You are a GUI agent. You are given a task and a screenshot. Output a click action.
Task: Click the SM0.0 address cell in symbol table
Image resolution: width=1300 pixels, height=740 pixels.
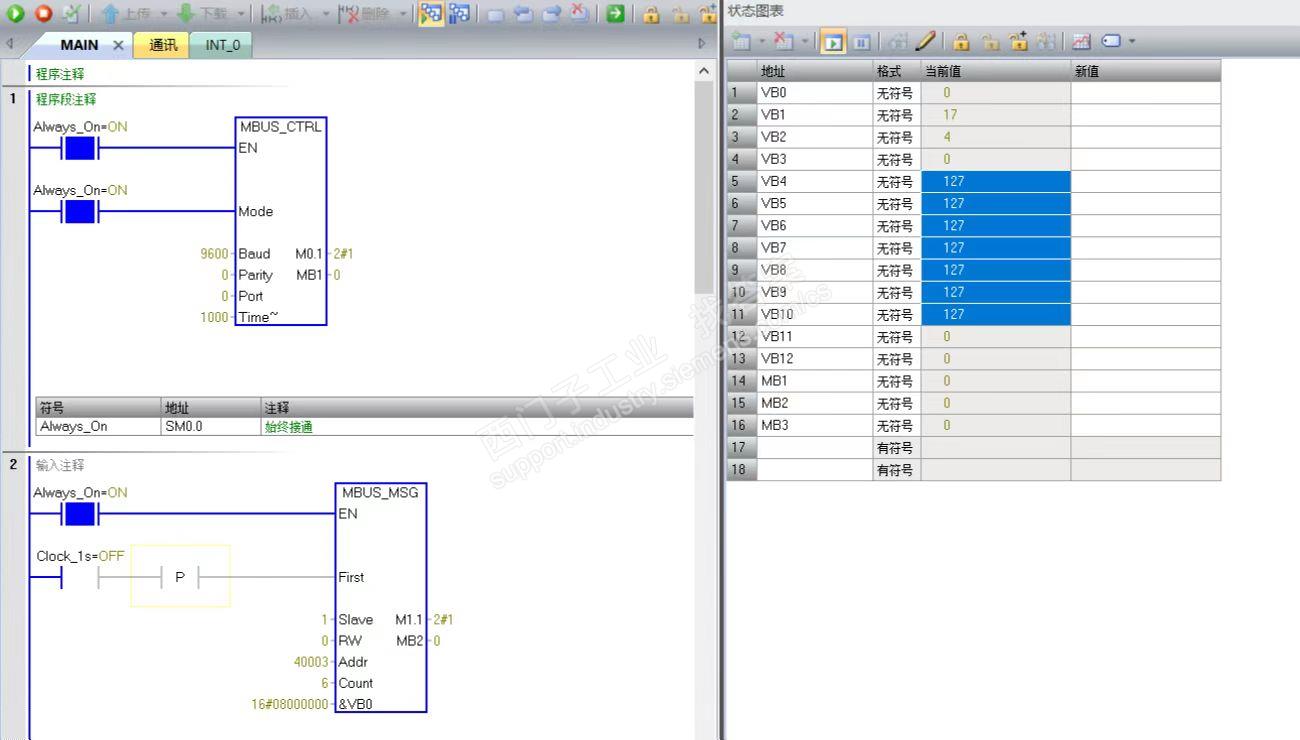(211, 426)
